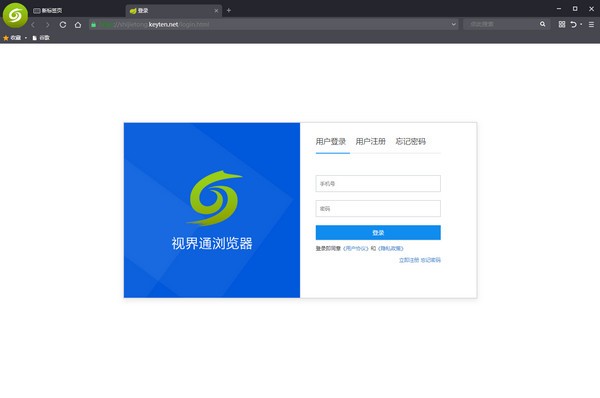Screen dimensions: 600x398
Task: Click the undo closed tab icon
Action: coord(573,24)
